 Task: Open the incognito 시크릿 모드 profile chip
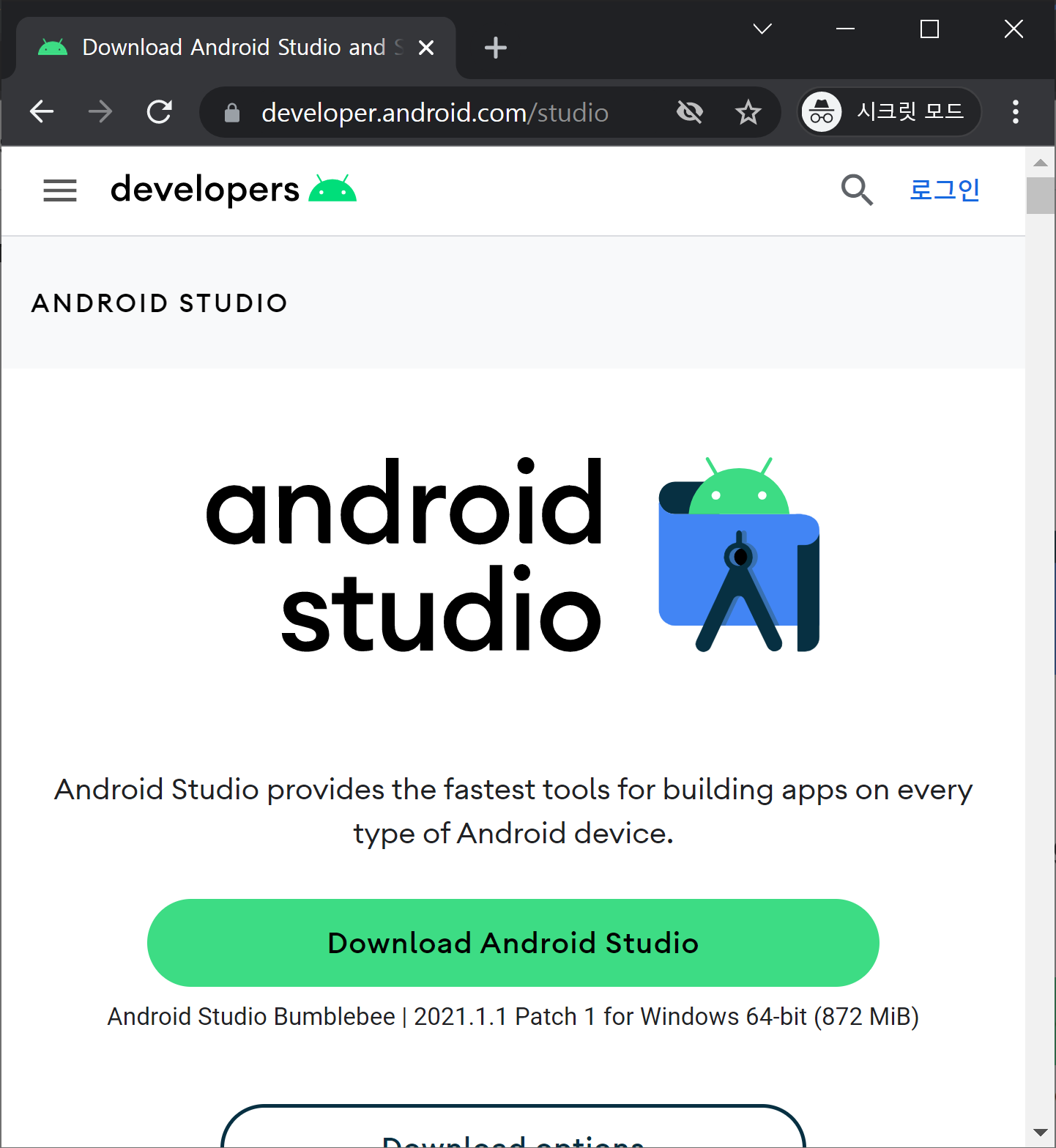tap(889, 112)
